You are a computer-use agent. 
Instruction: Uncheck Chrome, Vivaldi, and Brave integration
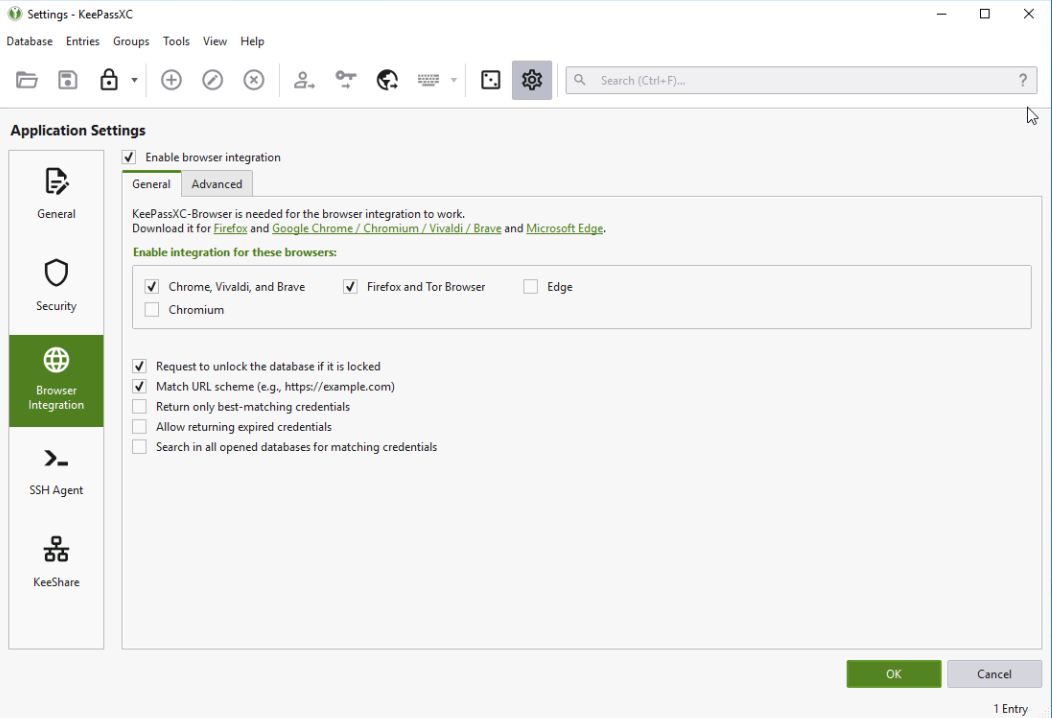(152, 287)
